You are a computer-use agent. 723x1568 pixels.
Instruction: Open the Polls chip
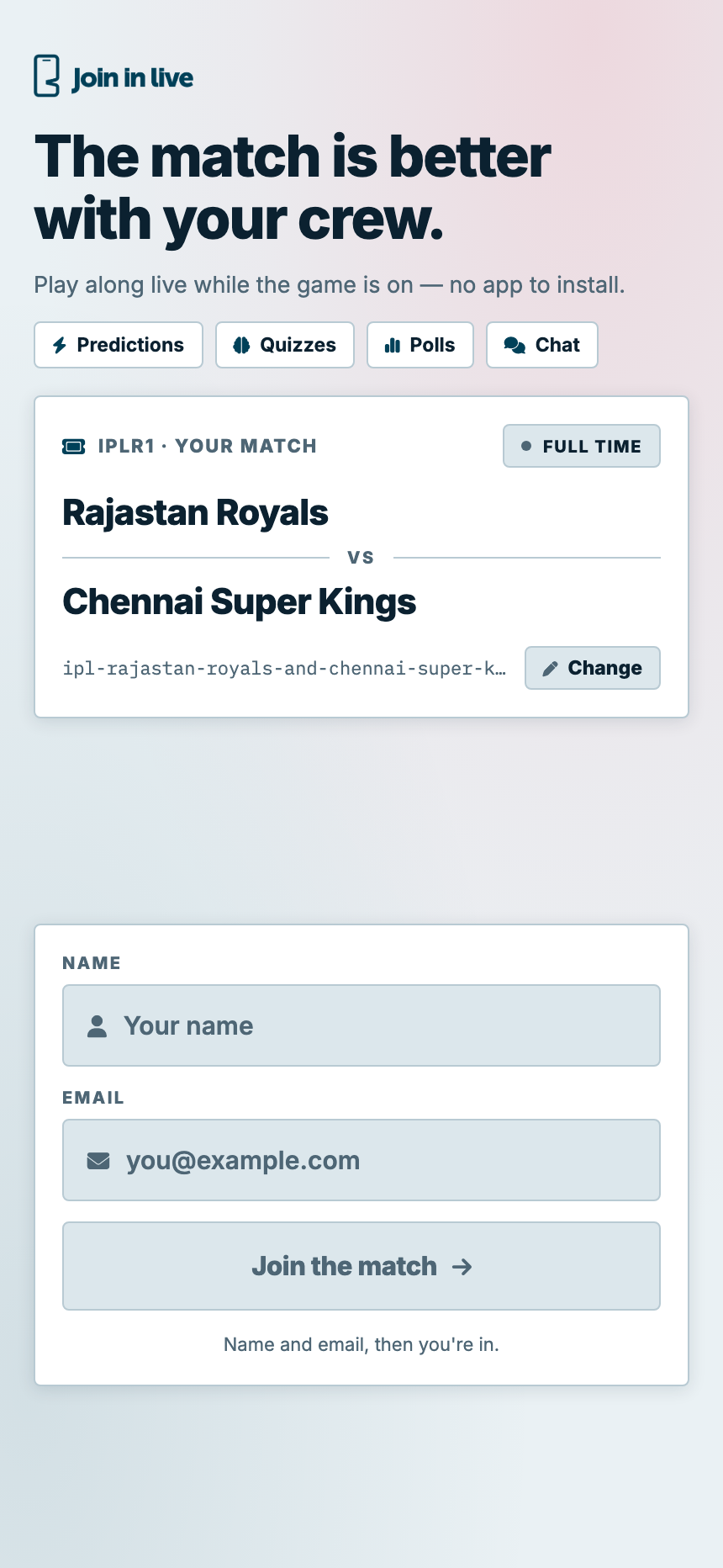pyautogui.click(x=420, y=345)
